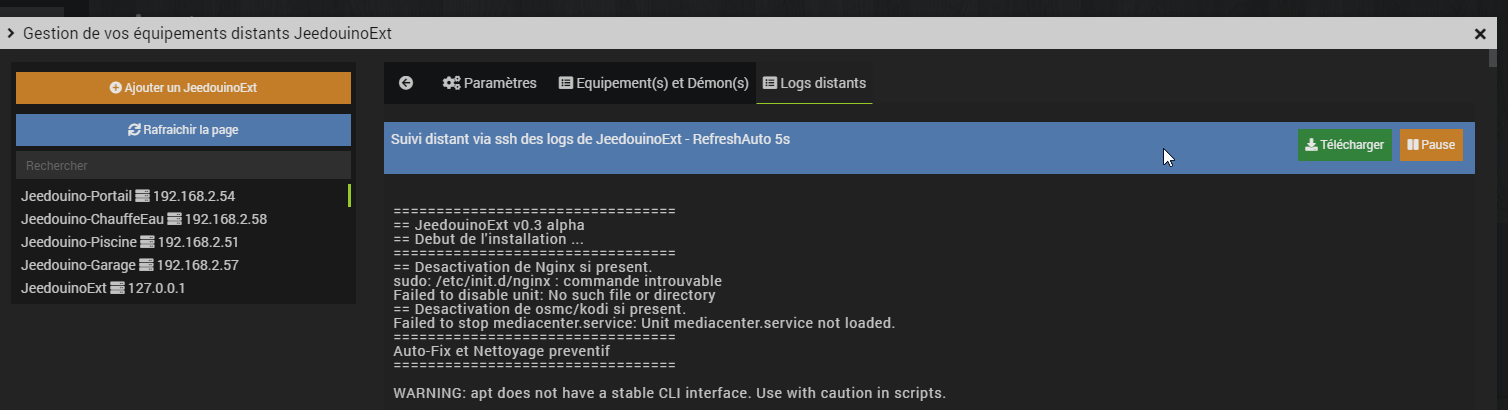
Task: Select Jeedouino-Portail equipment
Action: (x=128, y=196)
